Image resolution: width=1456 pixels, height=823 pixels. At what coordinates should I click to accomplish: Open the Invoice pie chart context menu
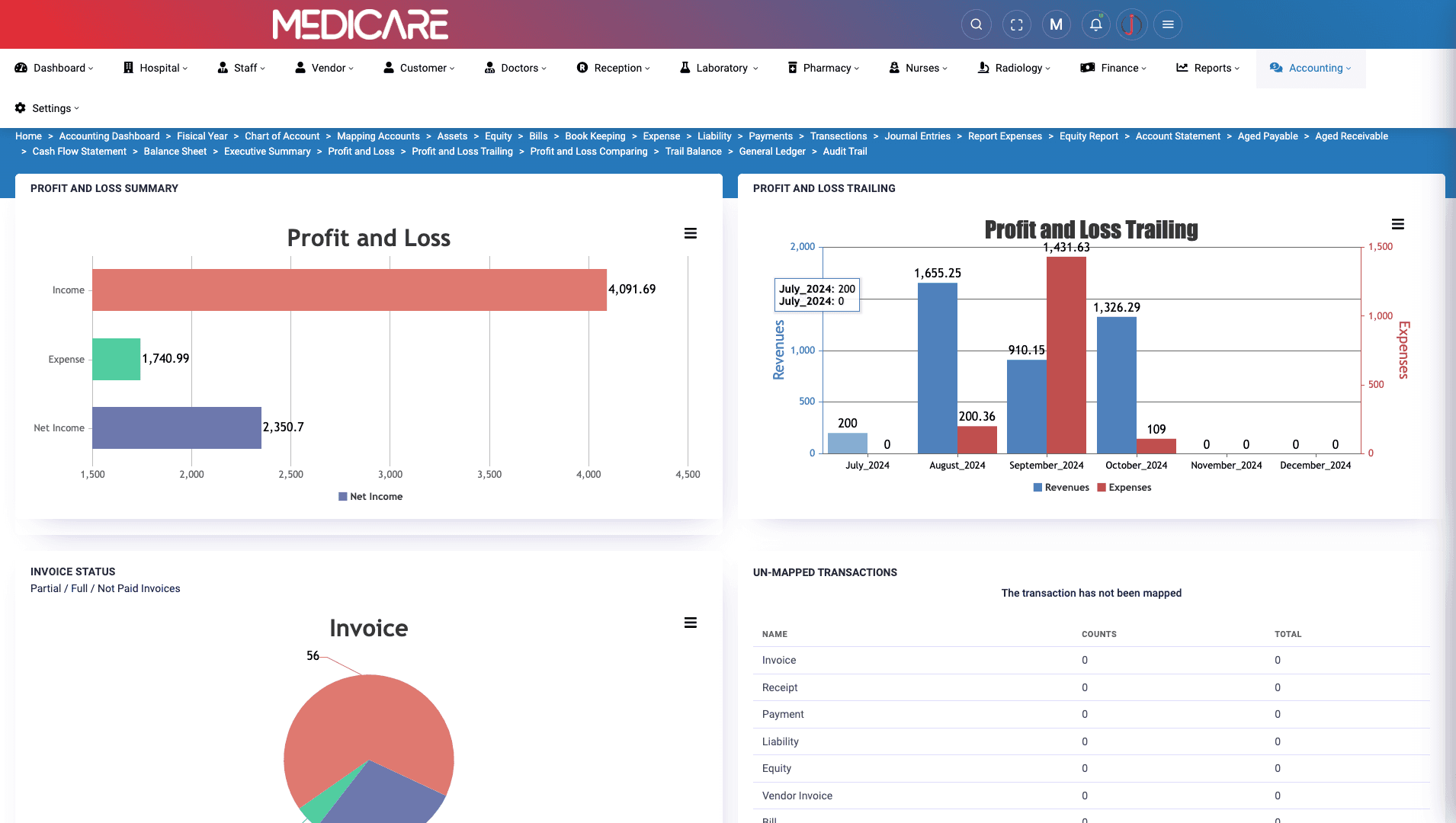pyautogui.click(x=690, y=623)
